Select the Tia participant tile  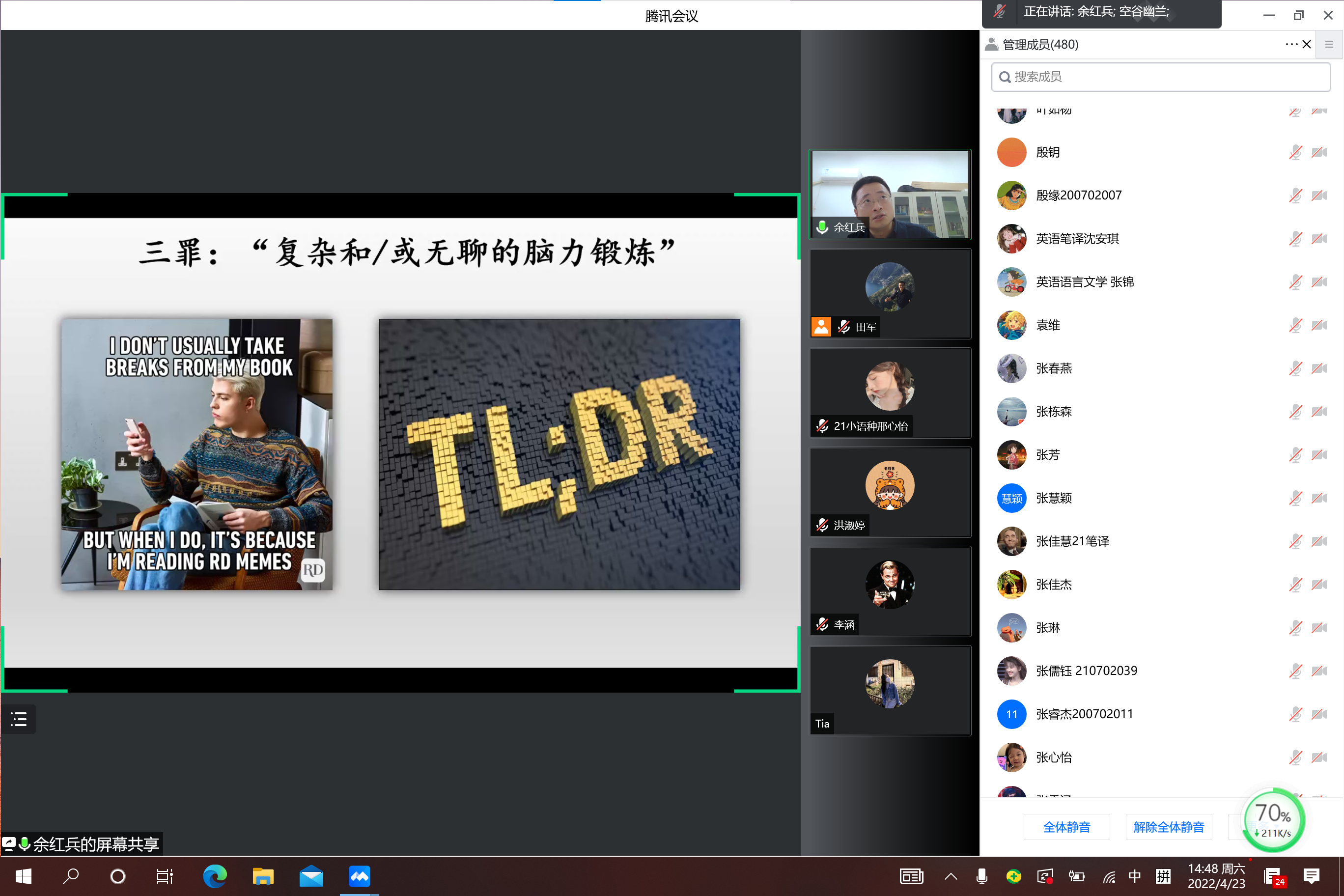pos(890,690)
